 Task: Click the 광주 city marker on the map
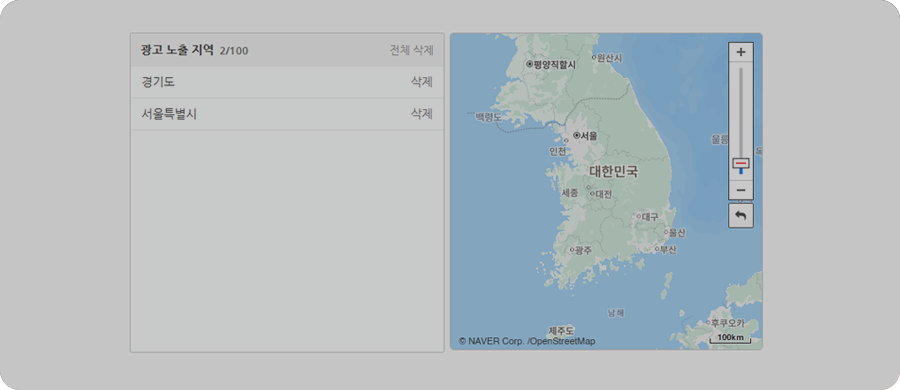572,250
